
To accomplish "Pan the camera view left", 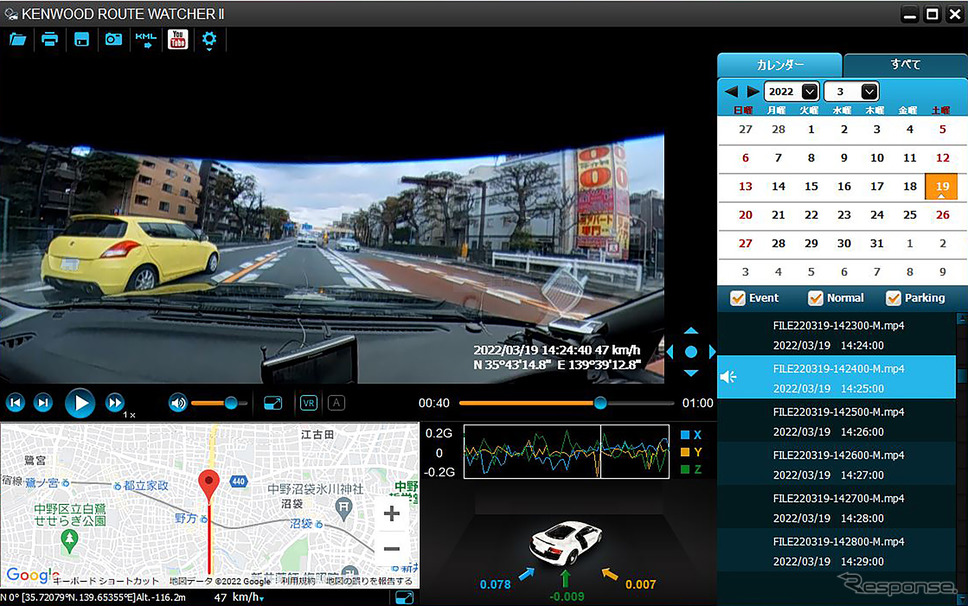I will (x=670, y=352).
